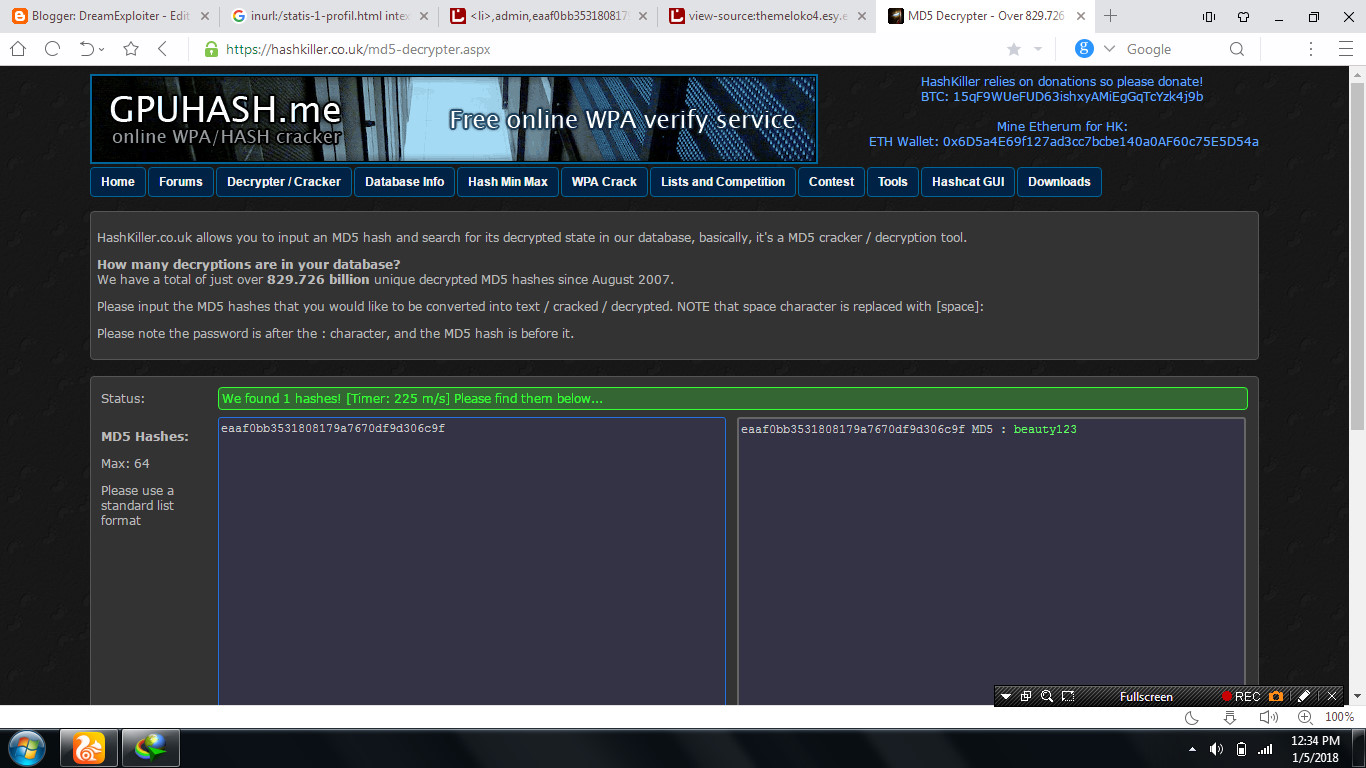Click the Fullscreen mode label on recorder
Image resolution: width=1366 pixels, height=768 pixels.
click(x=1146, y=696)
